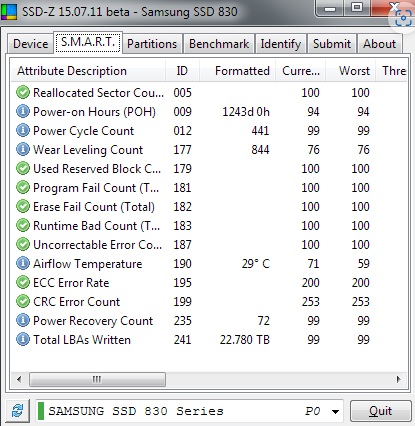Click the info icon beside Wear Leveling Count

coord(23,149)
